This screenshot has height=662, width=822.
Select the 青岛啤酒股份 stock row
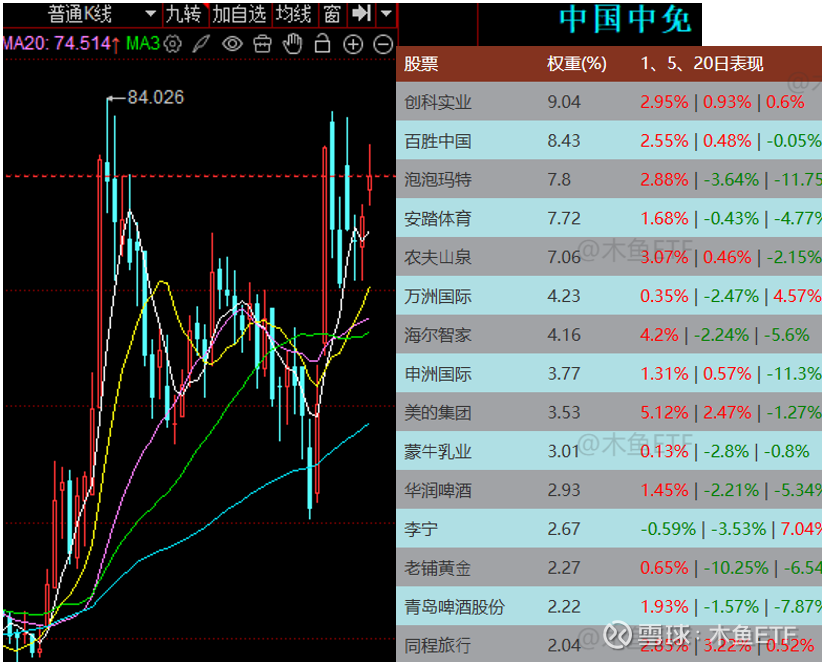[609, 606]
